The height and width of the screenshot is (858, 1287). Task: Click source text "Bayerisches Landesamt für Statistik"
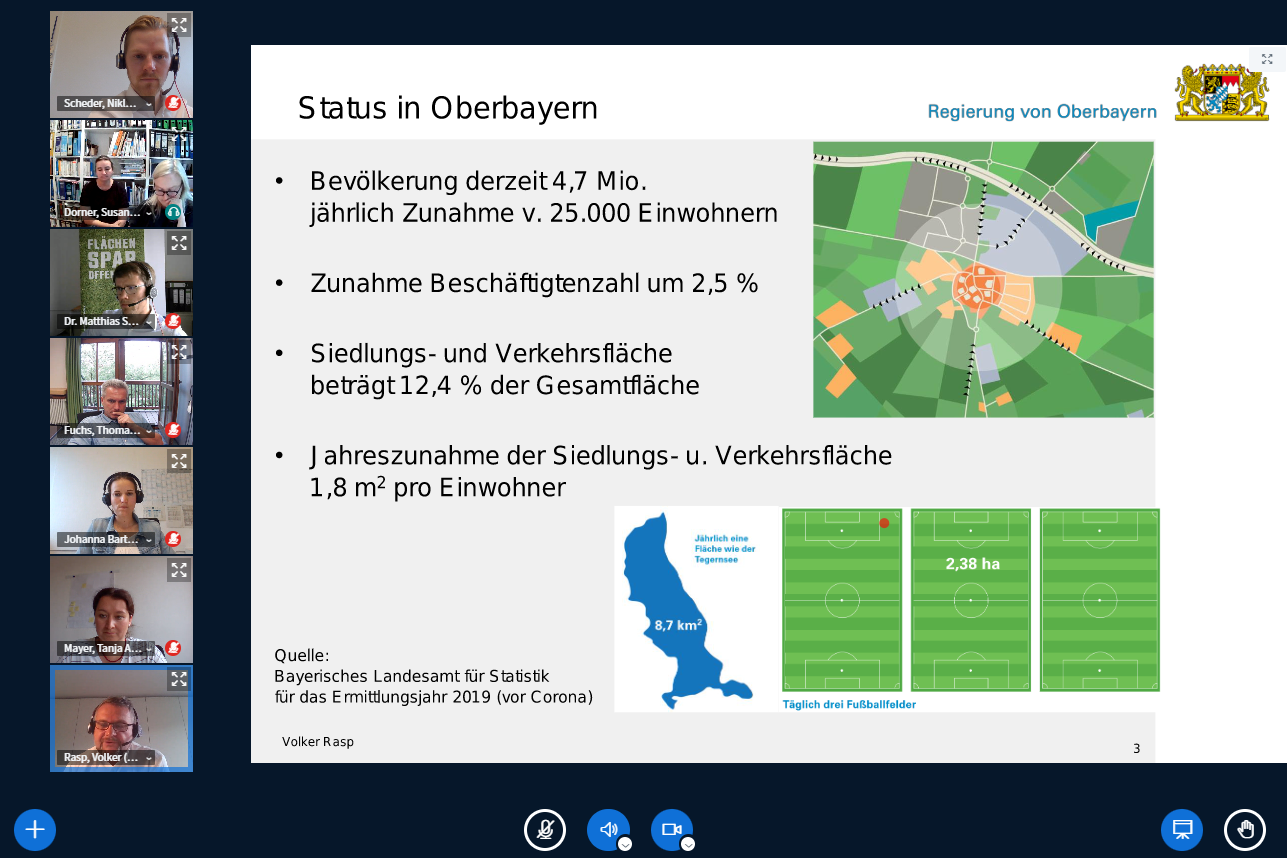[x=412, y=676]
